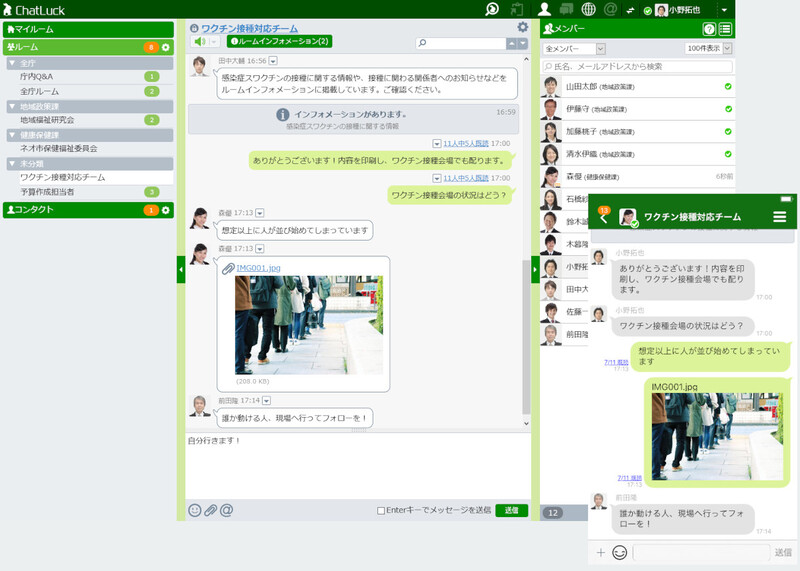The height and width of the screenshot is (571, 800).
Task: Click the speaker notification icon under room title
Action: tap(200, 42)
